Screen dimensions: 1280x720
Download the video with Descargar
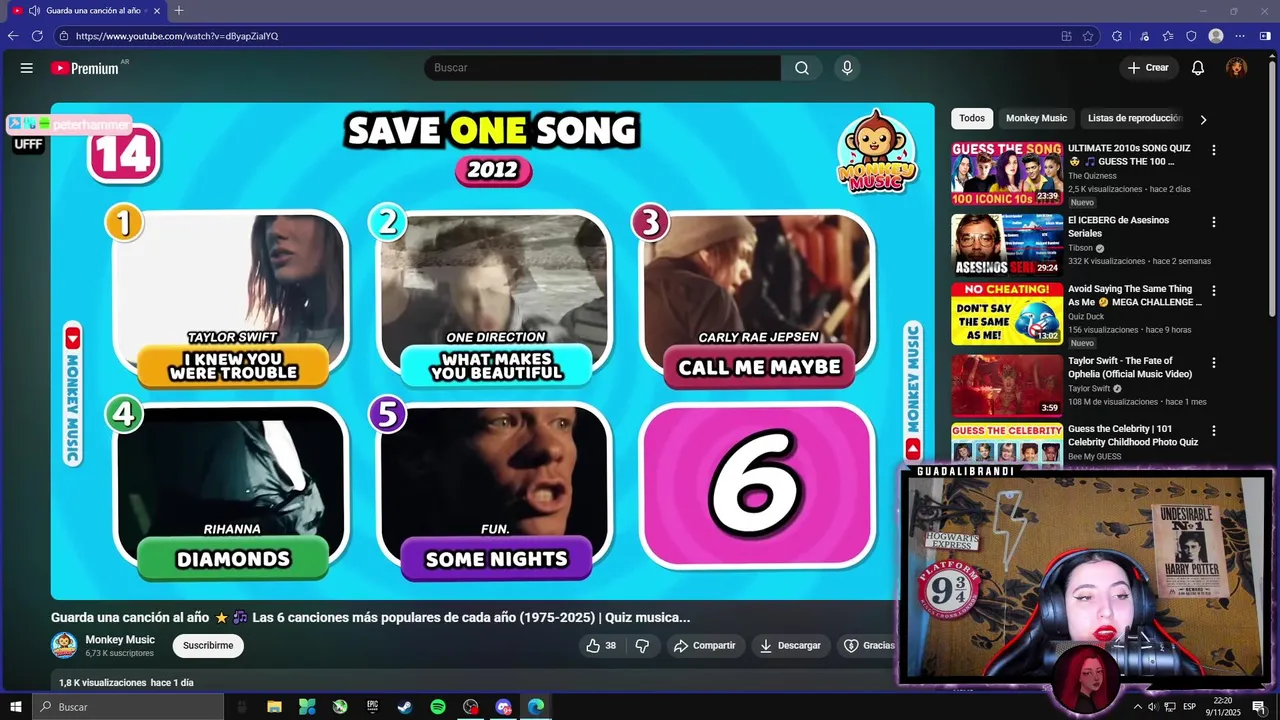tap(790, 646)
